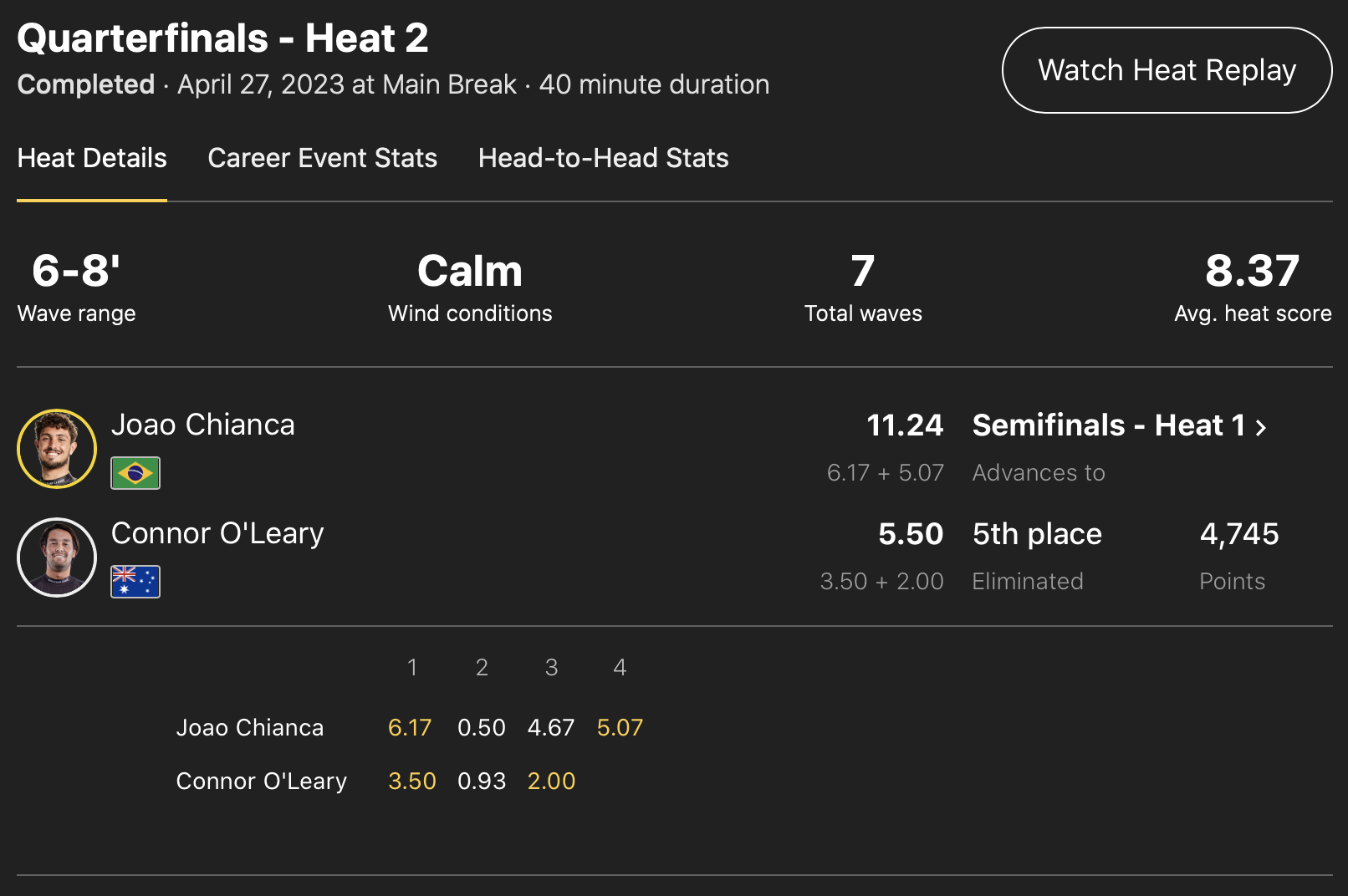Go to Semifinals - Heat 1 link
Viewport: 1348px width, 896px height.
(1109, 425)
